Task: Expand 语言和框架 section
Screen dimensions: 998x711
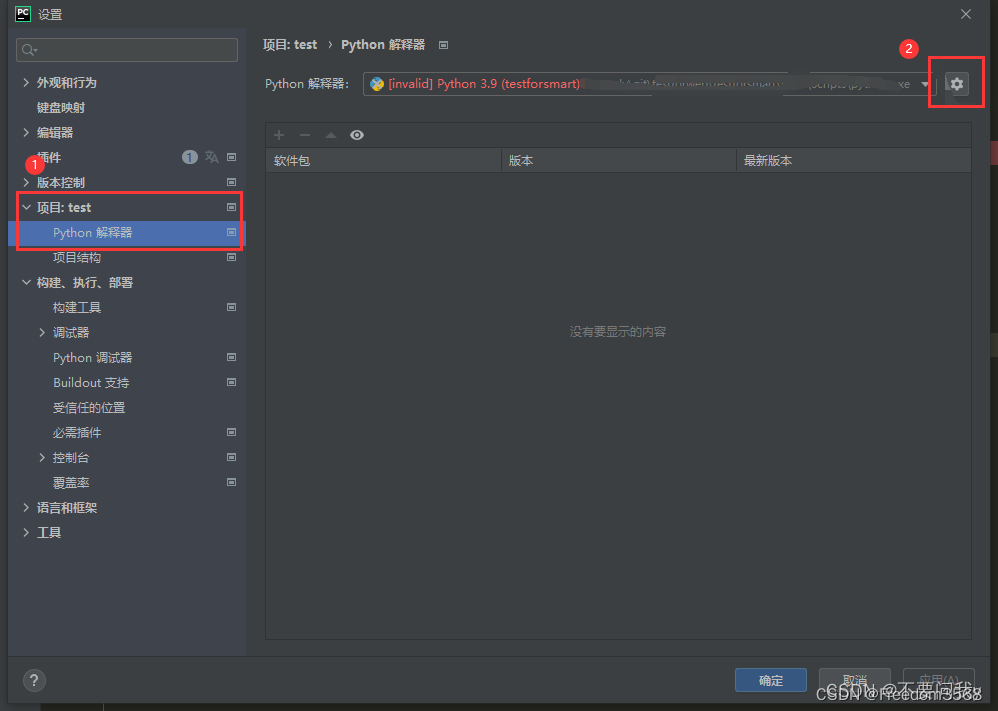Action: pos(26,508)
